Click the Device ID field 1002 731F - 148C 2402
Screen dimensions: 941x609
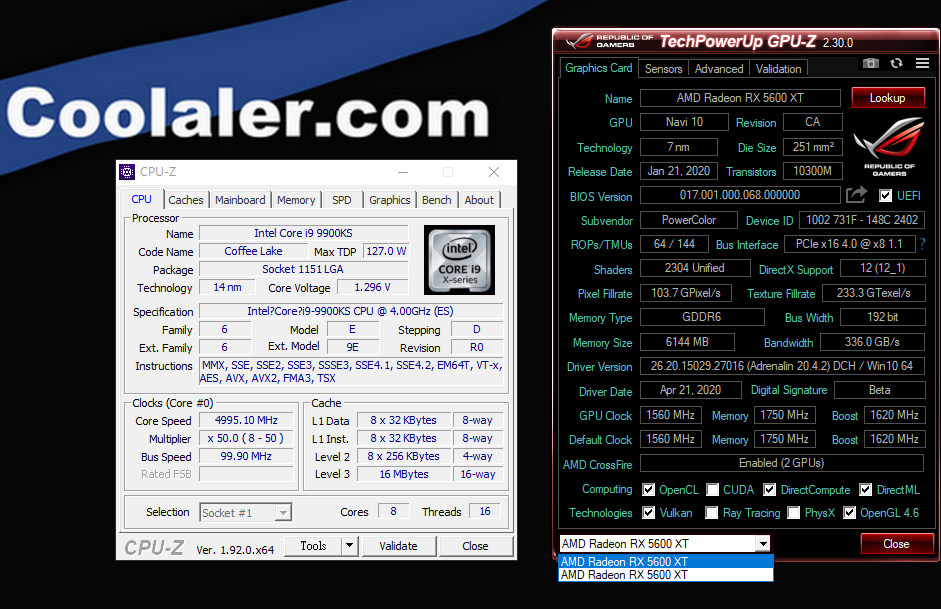pyautogui.click(x=862, y=220)
